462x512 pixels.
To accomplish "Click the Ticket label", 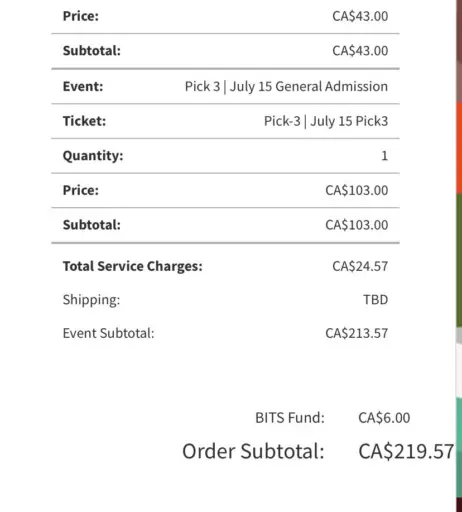I will (x=84, y=121).
